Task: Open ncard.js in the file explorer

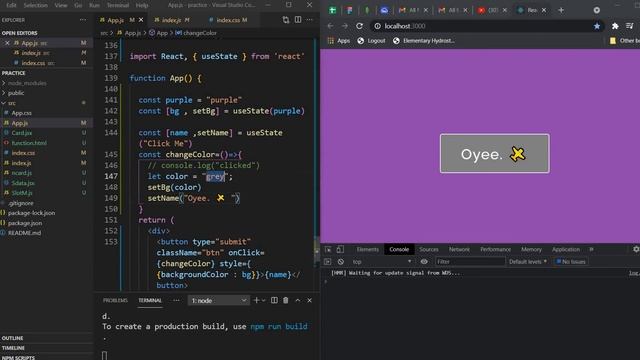Action: [x=22, y=173]
